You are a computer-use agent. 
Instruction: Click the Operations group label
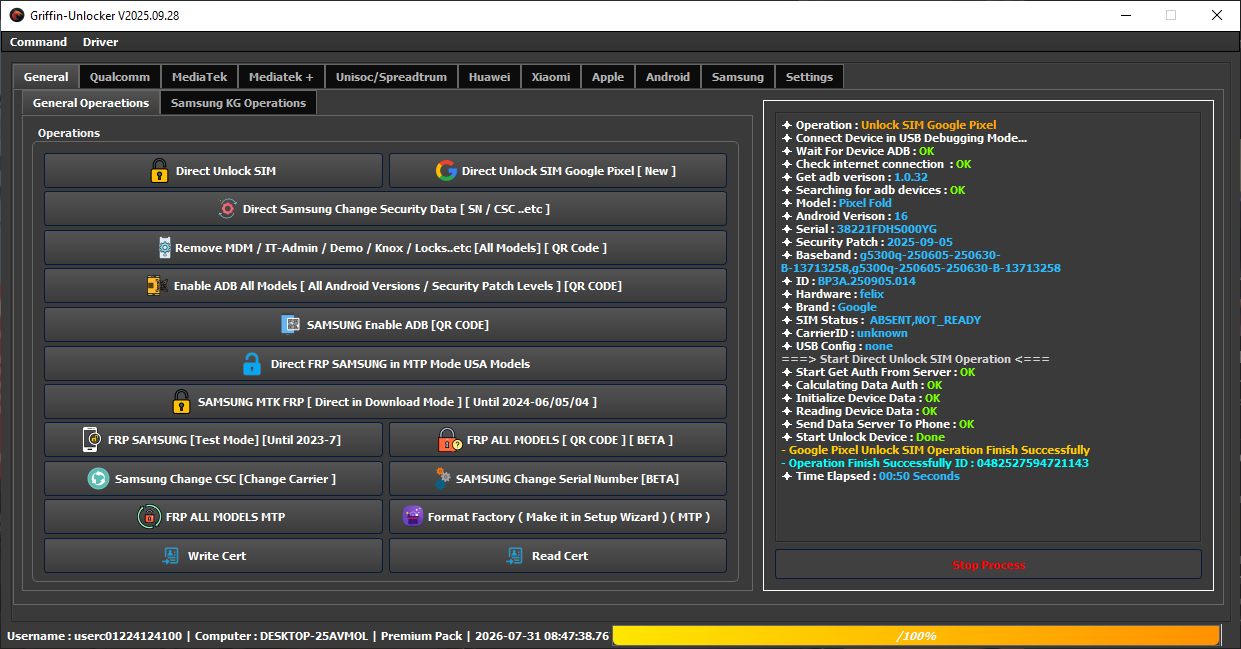click(69, 133)
